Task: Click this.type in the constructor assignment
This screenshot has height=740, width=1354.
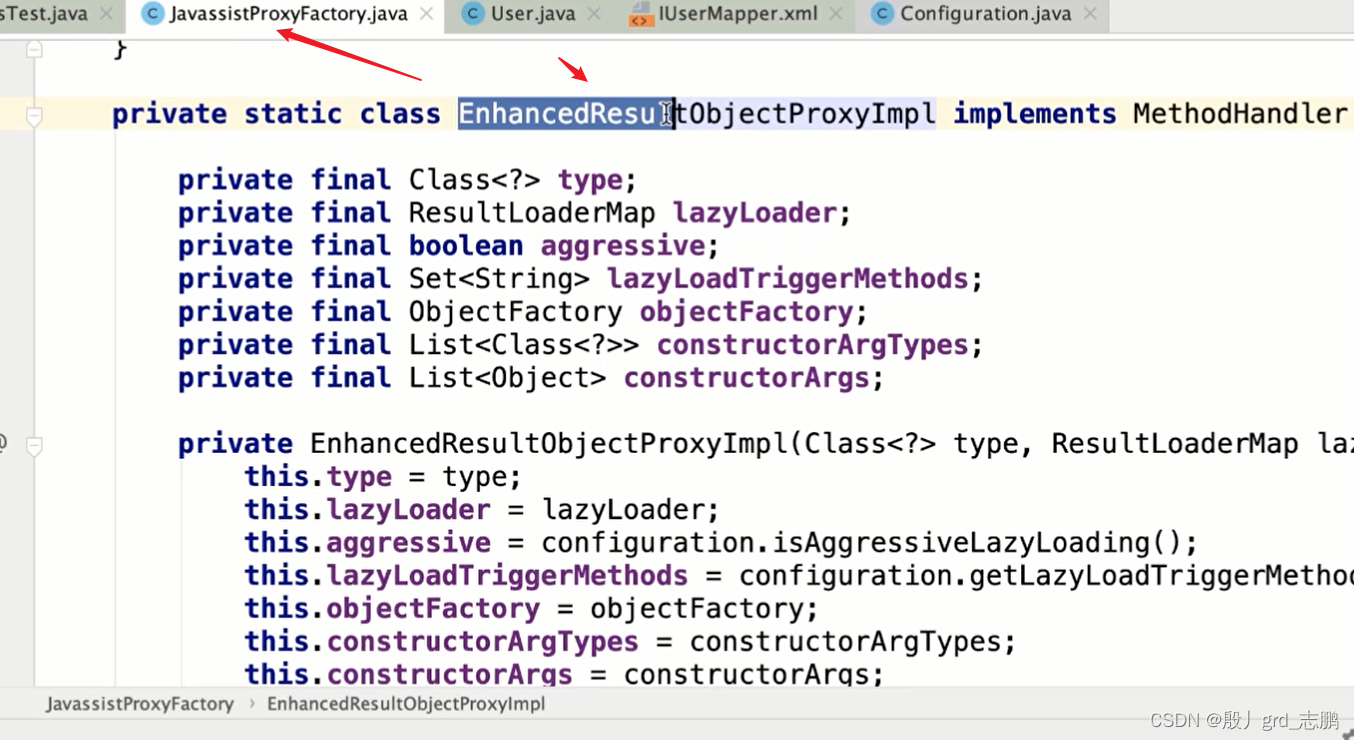Action: coord(318,477)
